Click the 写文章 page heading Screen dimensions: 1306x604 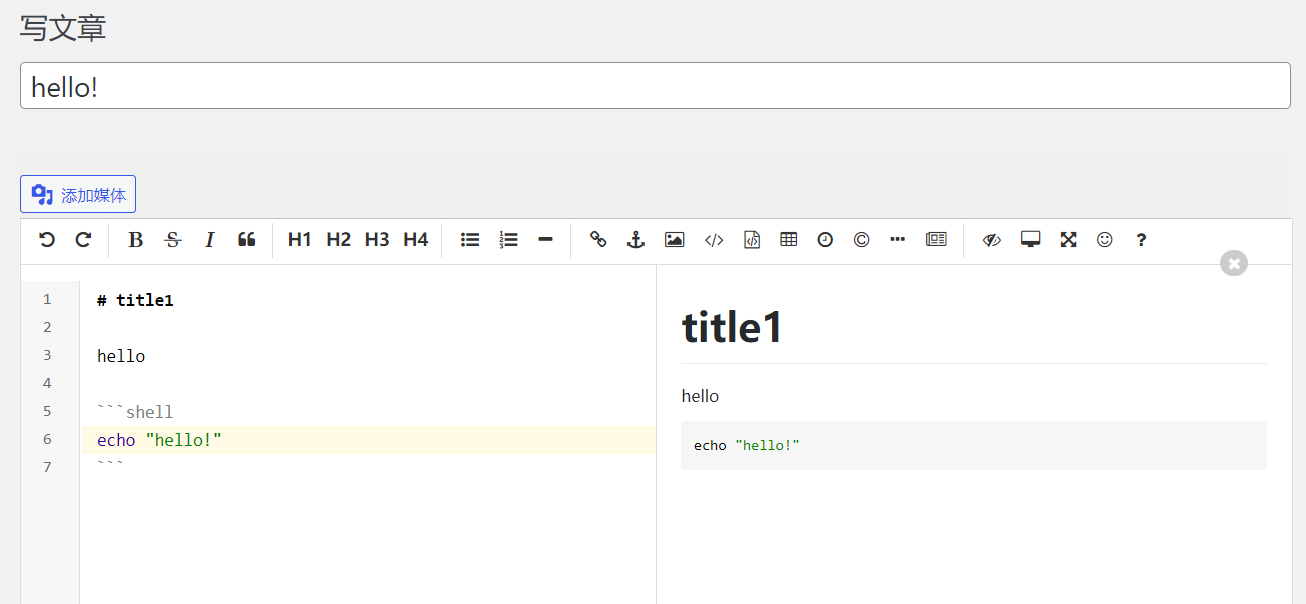63,28
